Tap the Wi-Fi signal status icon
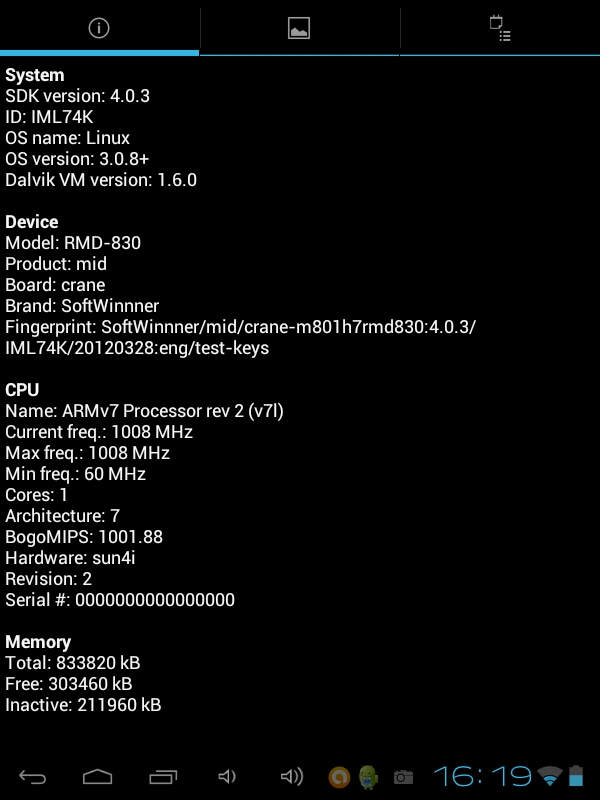 [550, 776]
